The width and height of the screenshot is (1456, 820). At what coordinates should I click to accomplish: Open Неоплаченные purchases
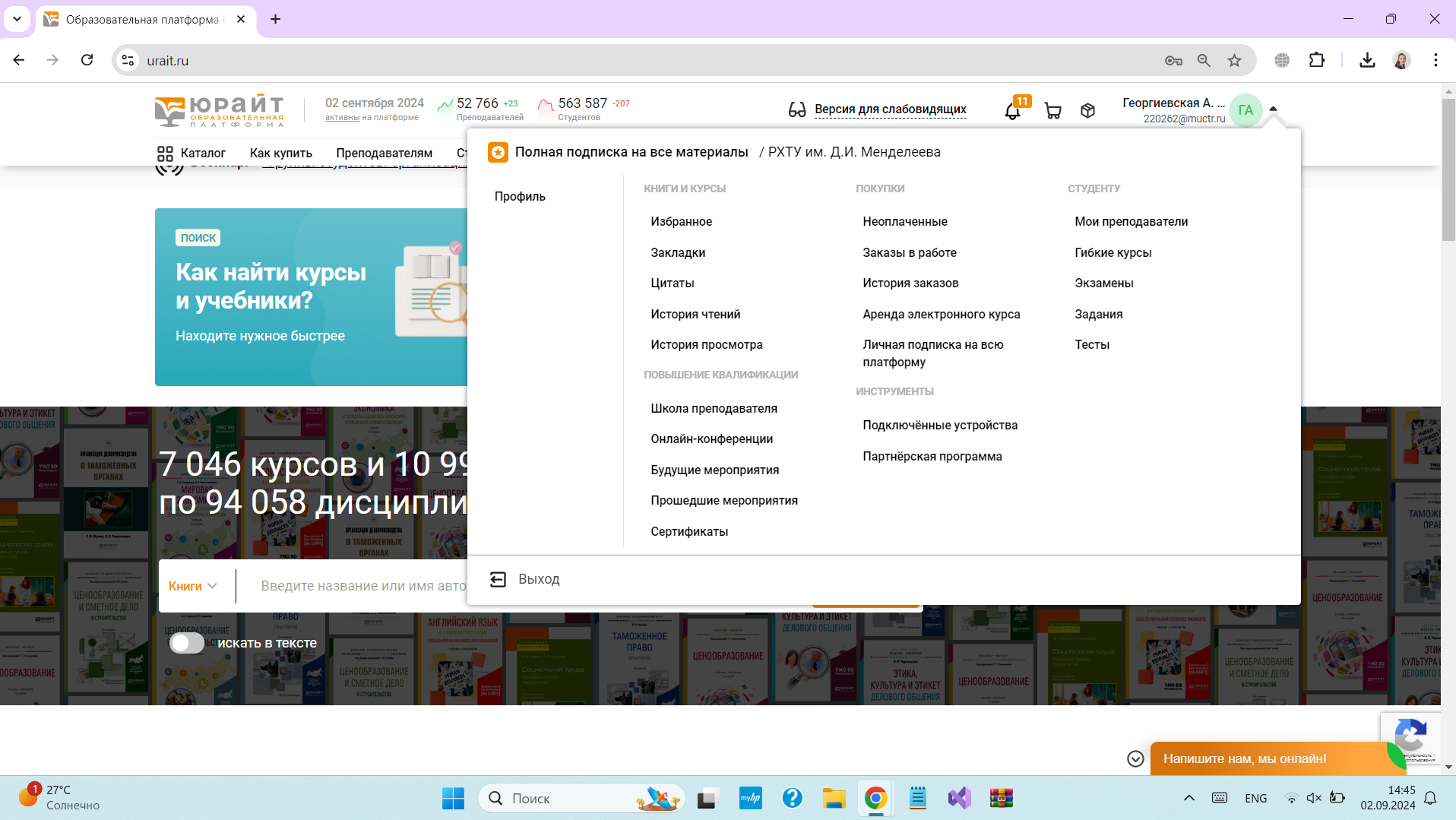pos(905,221)
